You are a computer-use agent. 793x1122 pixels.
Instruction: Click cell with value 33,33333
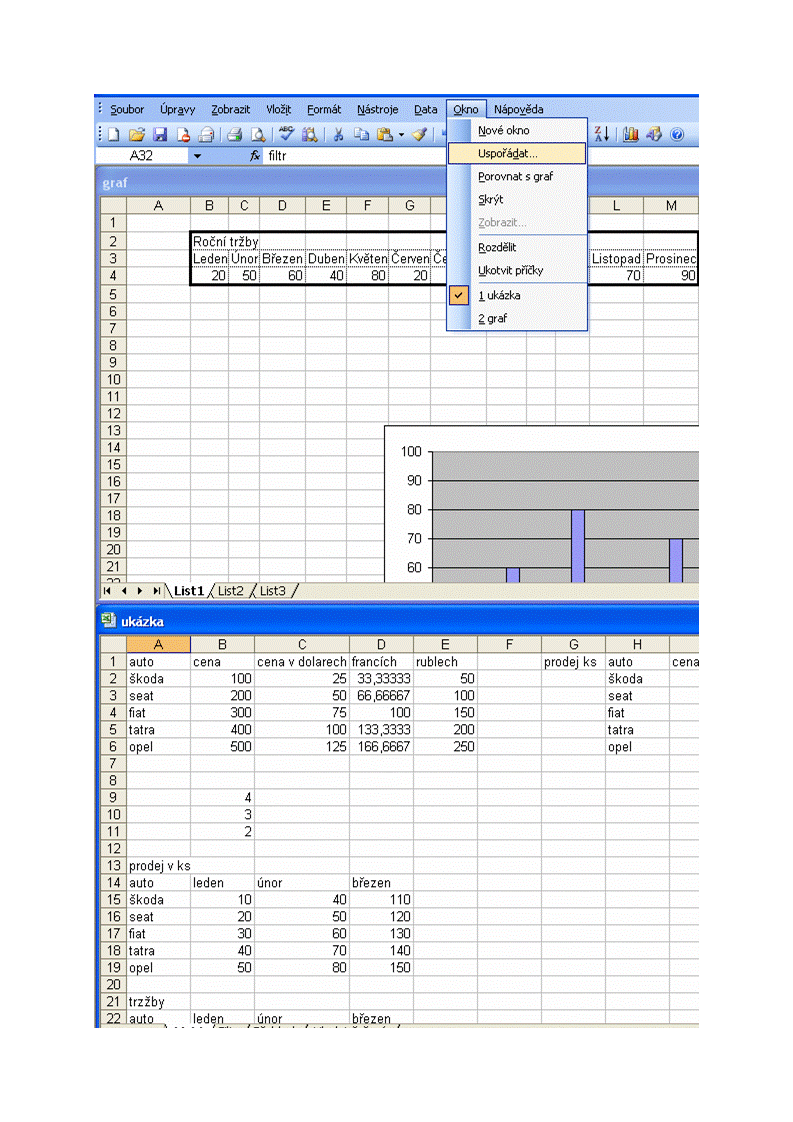tap(381, 679)
